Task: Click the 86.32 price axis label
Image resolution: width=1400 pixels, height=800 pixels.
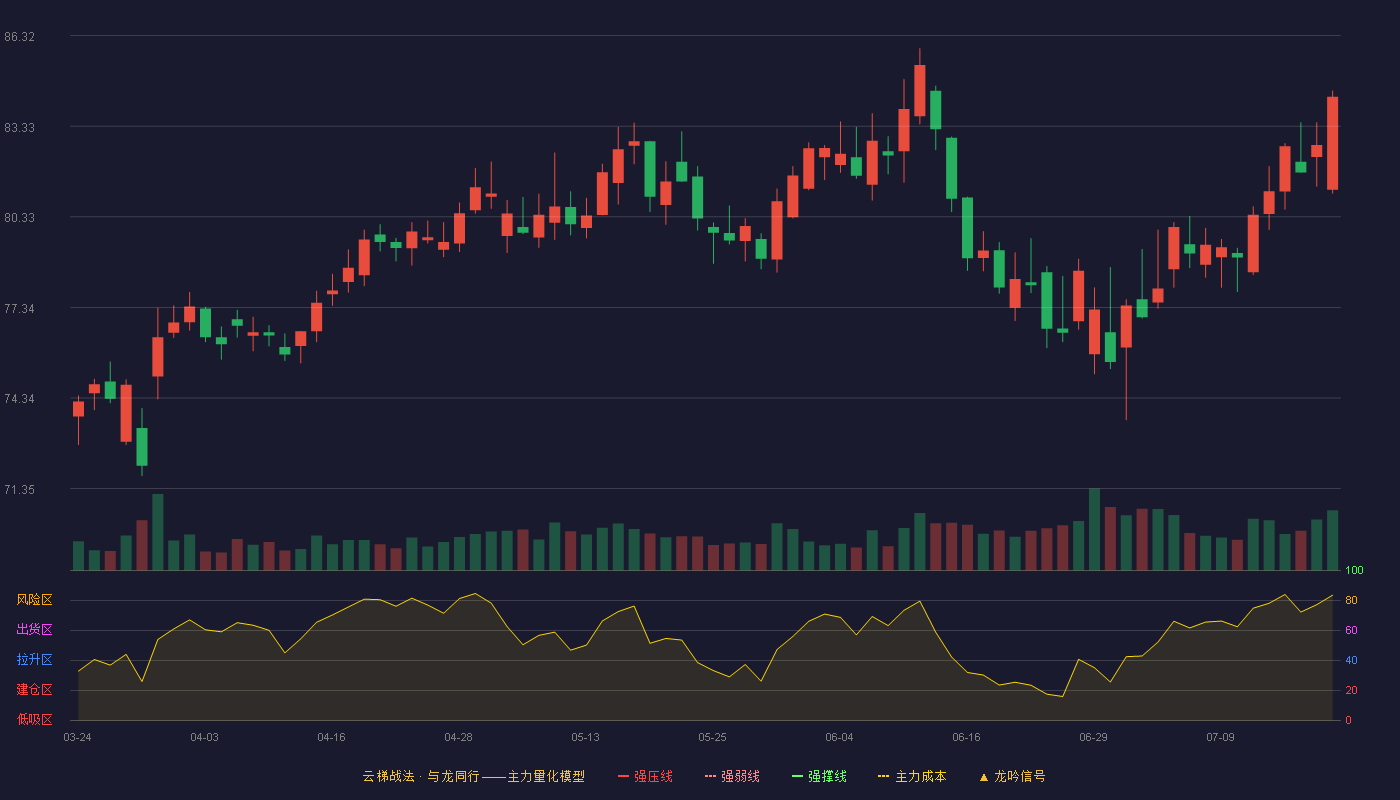Action: coord(20,37)
